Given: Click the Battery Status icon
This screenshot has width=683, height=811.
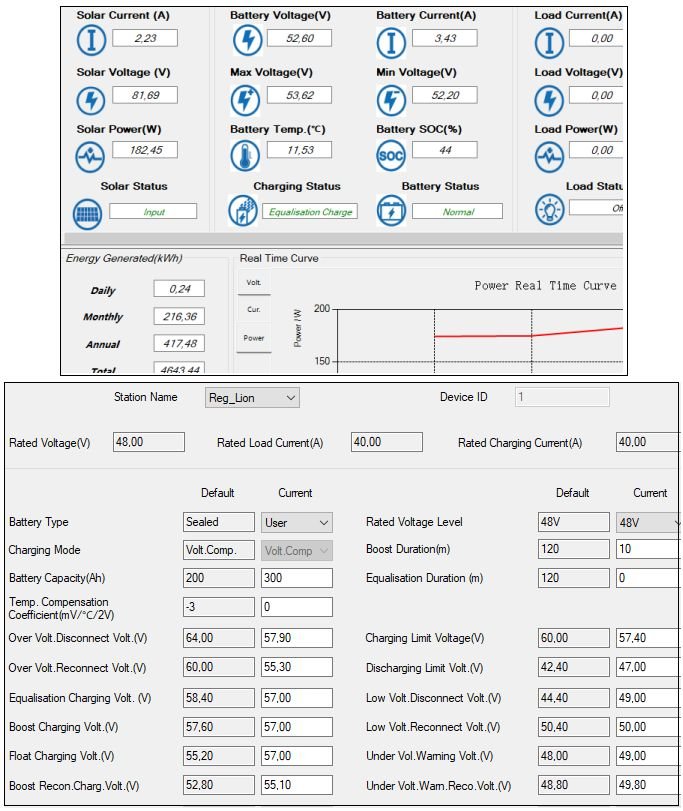Looking at the screenshot, I should click(x=391, y=211).
